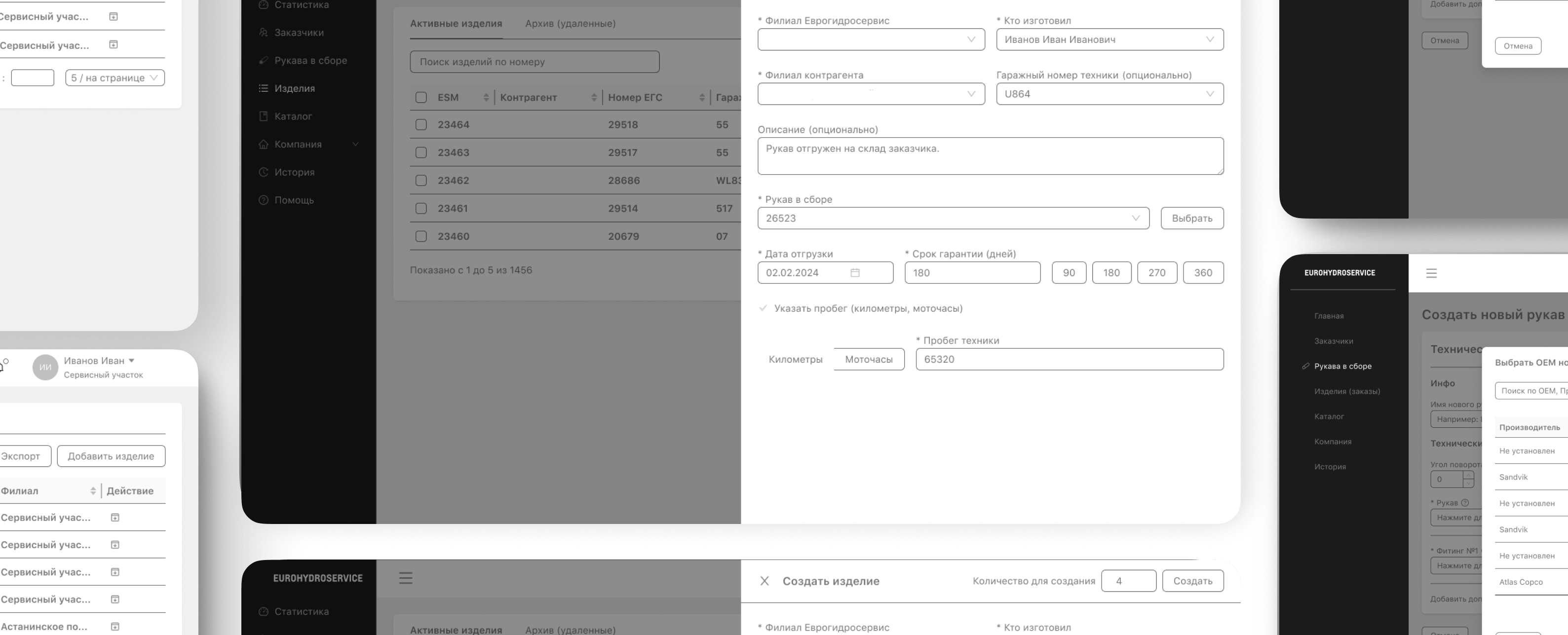1568x635 pixels.
Task: Toggle Указать пробег checkbox
Action: [763, 308]
